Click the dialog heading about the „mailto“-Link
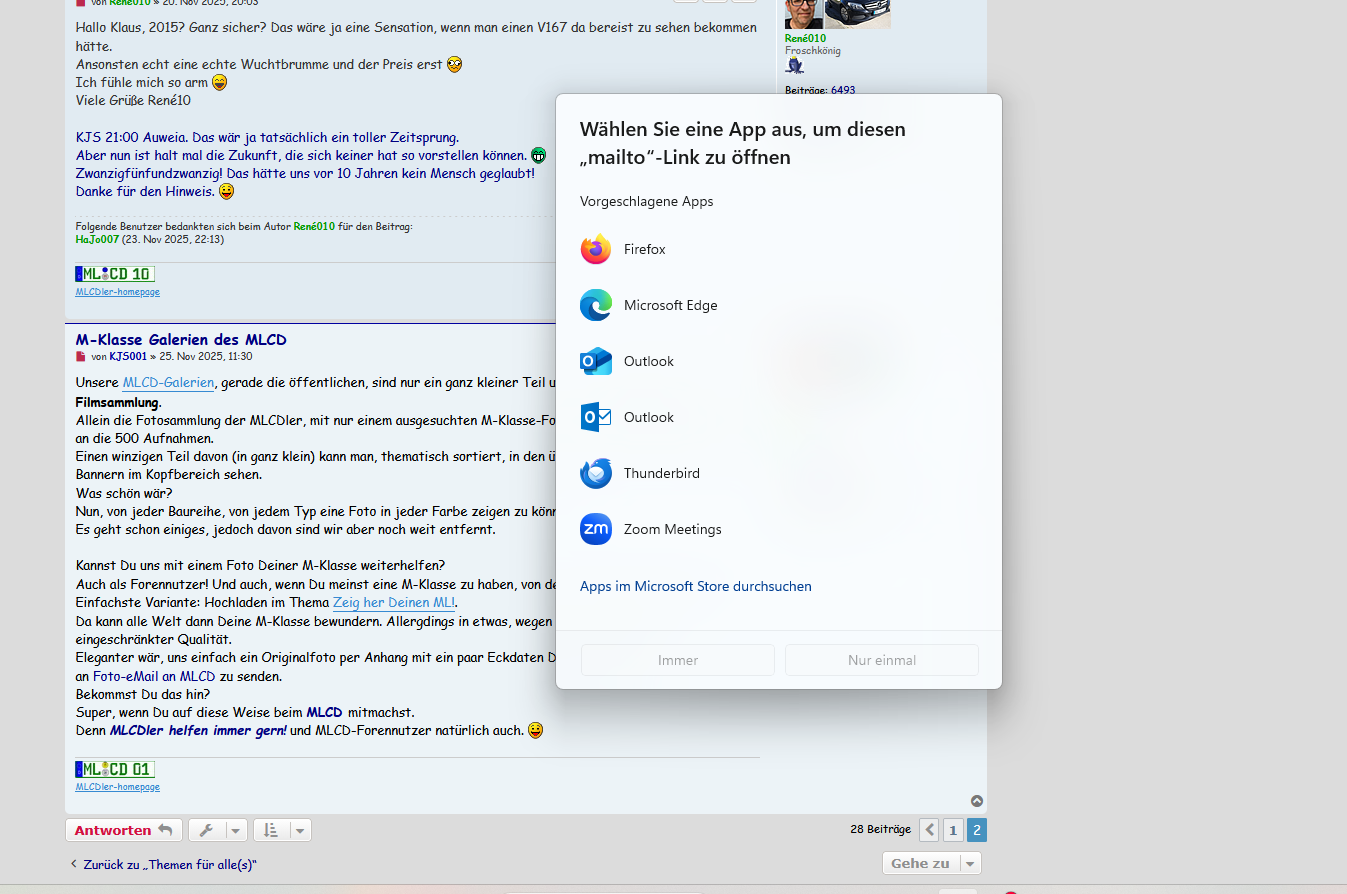This screenshot has height=894, width=1347. pos(743,143)
